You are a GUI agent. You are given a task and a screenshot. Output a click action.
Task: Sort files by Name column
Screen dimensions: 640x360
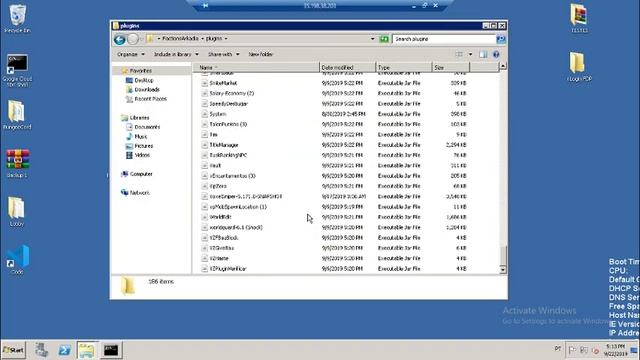pos(255,67)
